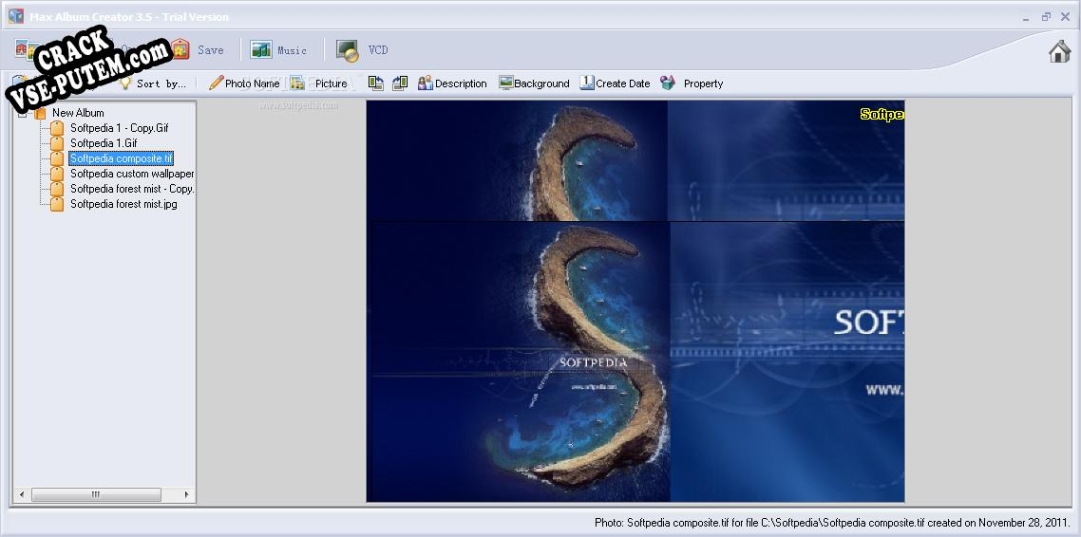Click the tree panel horizontal scrollbar thumb
Screen dimensions: 1081x537
[96, 494]
